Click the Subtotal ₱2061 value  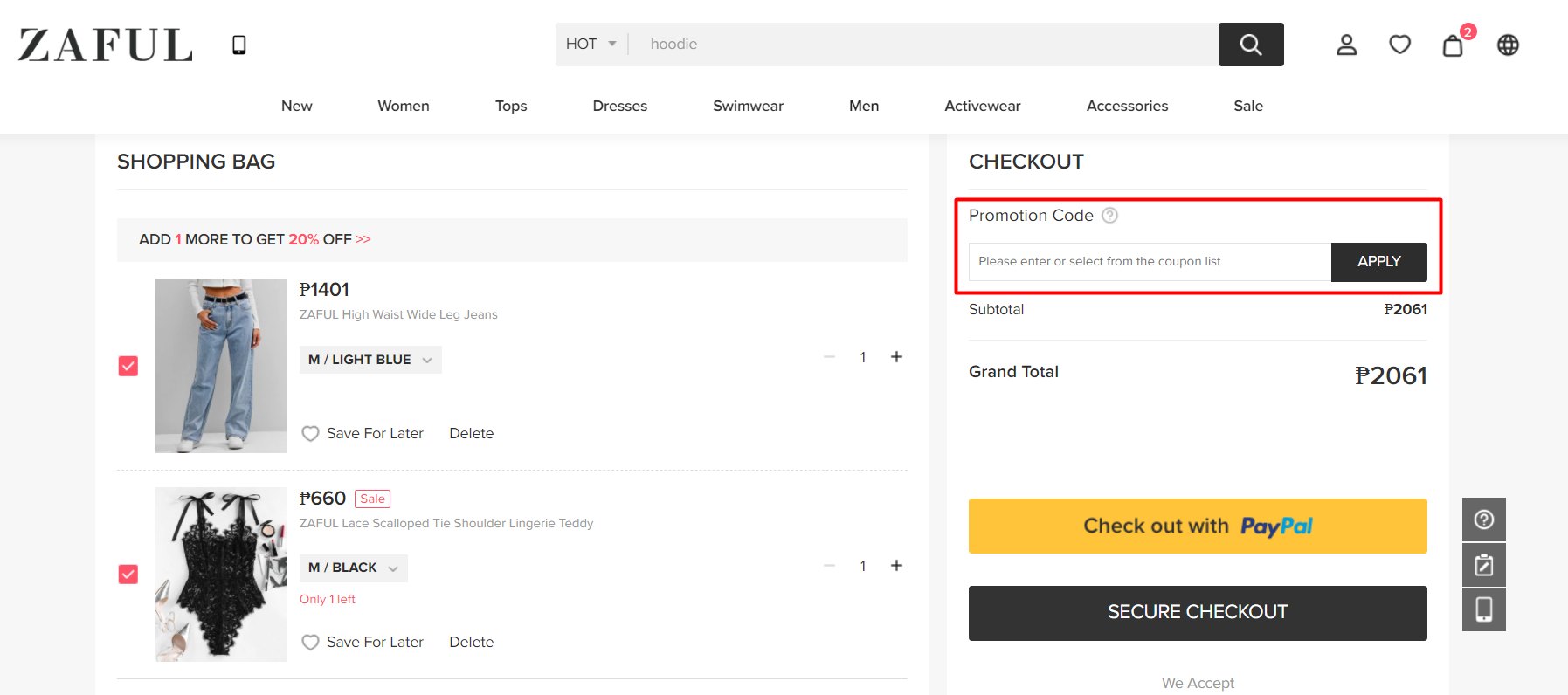[1406, 309]
